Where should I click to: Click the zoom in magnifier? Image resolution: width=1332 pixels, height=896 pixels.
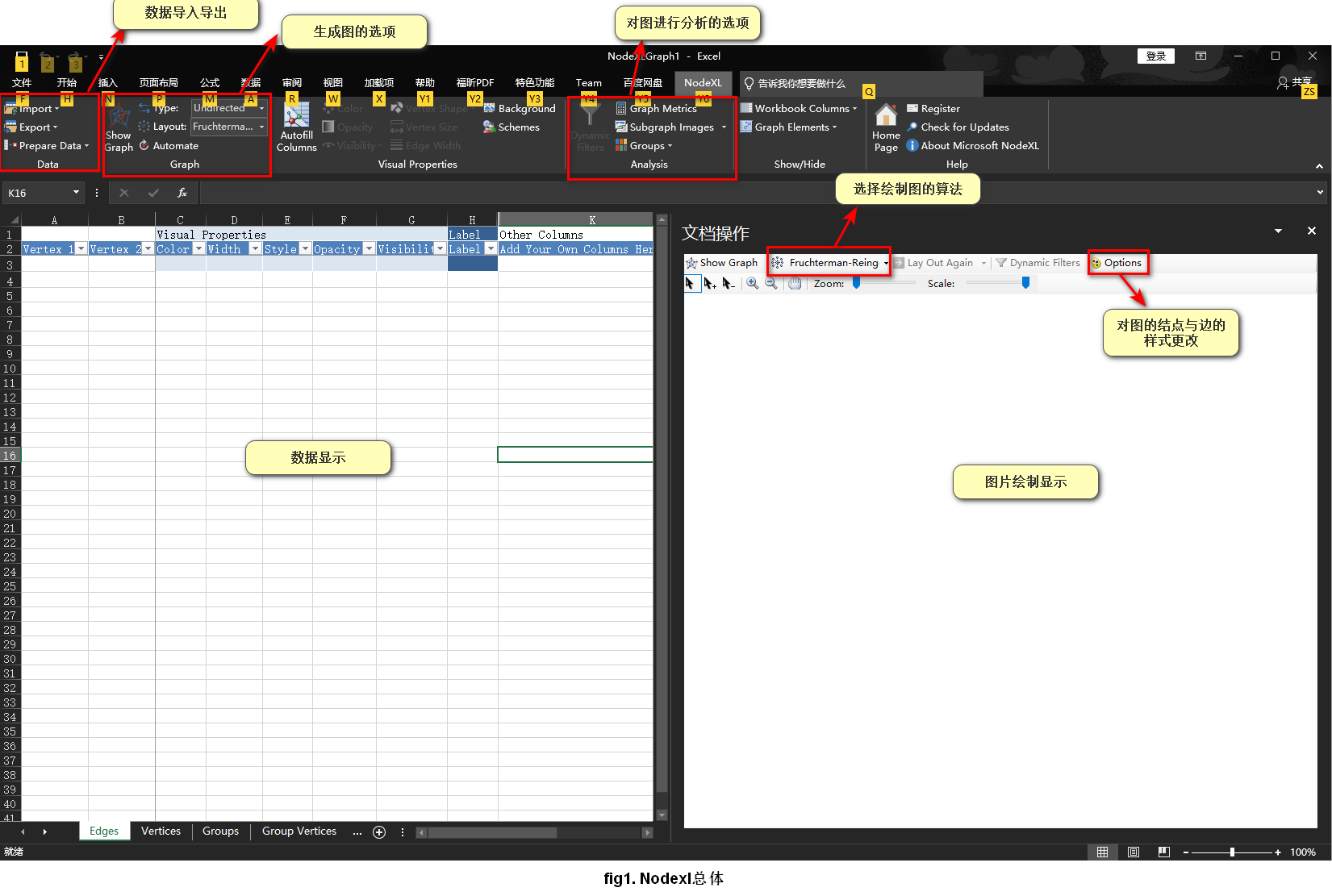point(753,284)
